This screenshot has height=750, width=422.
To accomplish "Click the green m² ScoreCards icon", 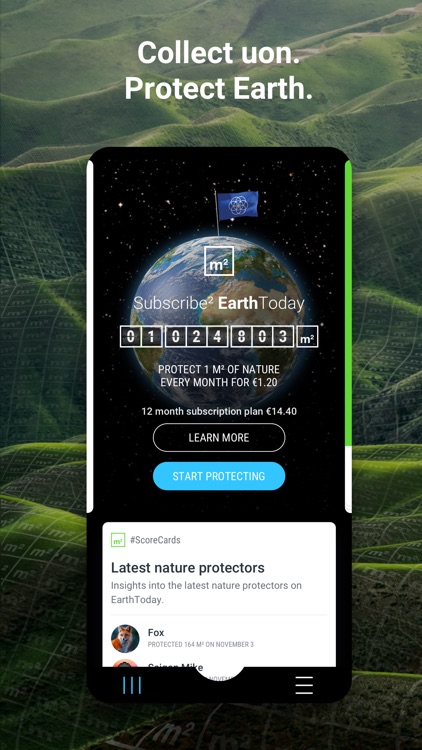I will [x=118, y=540].
